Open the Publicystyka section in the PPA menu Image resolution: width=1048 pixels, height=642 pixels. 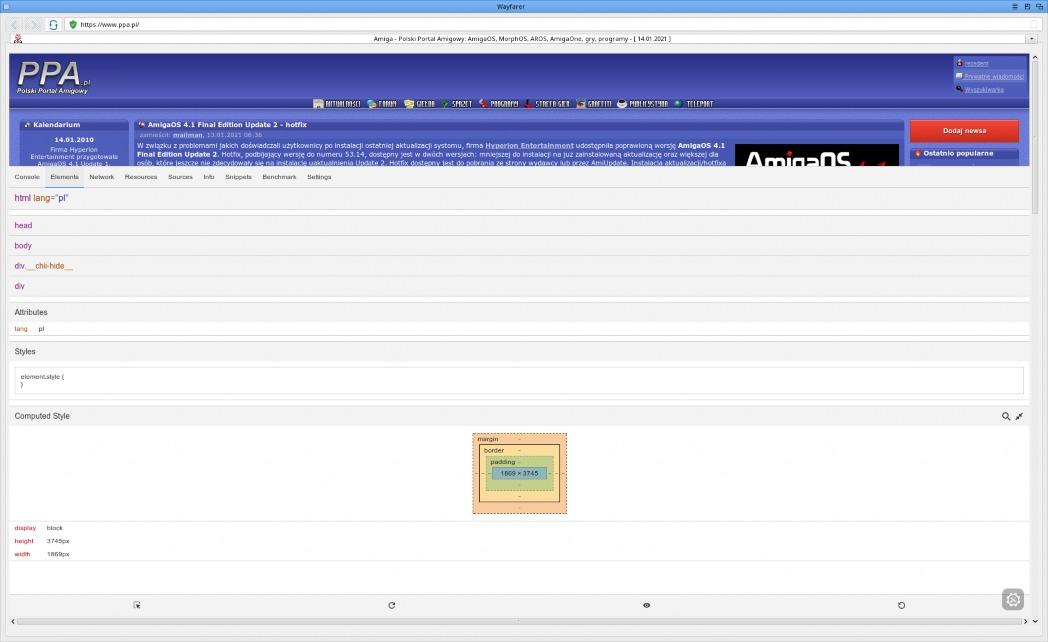[x=642, y=104]
